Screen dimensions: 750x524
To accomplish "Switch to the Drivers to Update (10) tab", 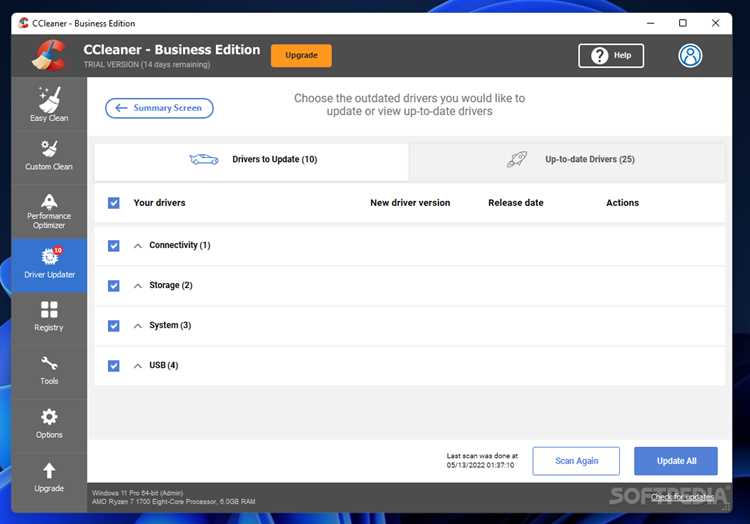I will pyautogui.click(x=252, y=162).
